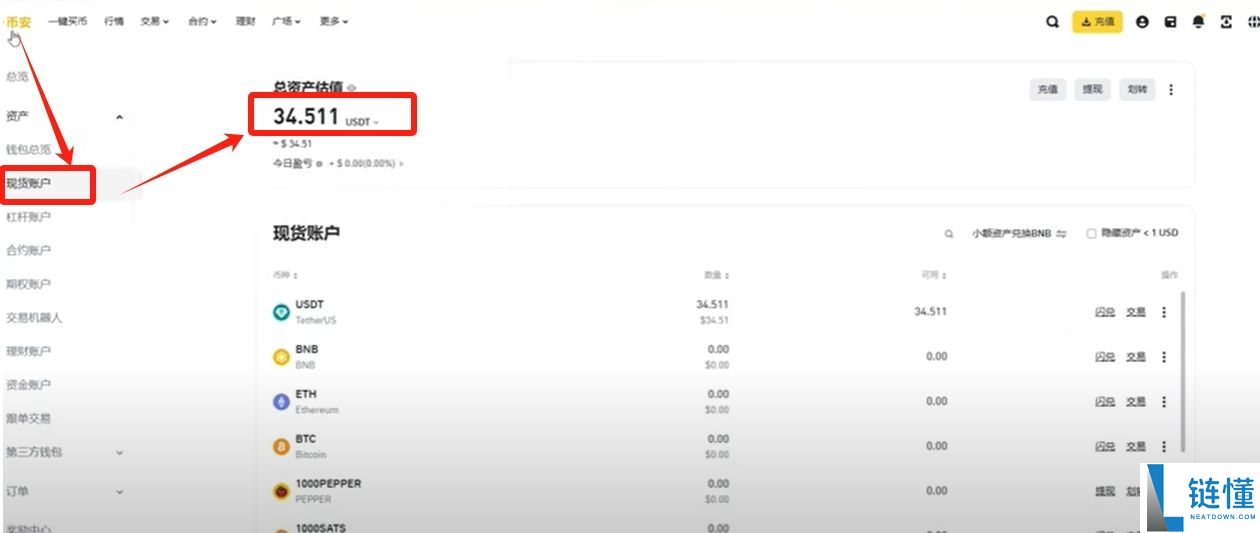The image size is (1260, 533).
Task: Open the wallet icon in top bar
Action: (1170, 21)
